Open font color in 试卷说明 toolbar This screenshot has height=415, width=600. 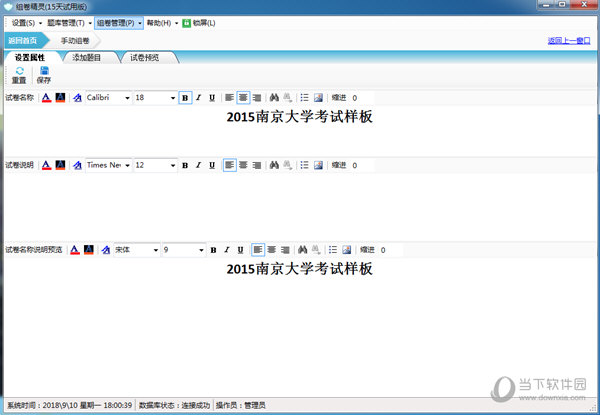(x=47, y=165)
